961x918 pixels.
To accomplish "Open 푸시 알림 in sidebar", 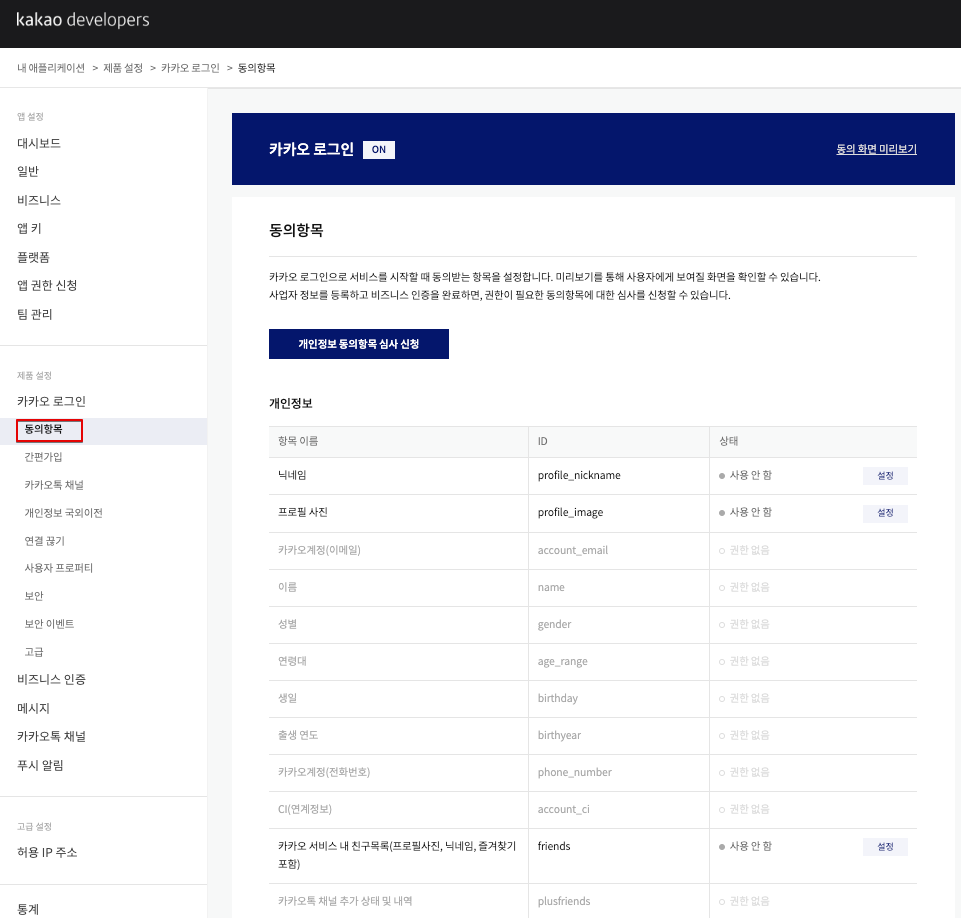I will point(40,765).
